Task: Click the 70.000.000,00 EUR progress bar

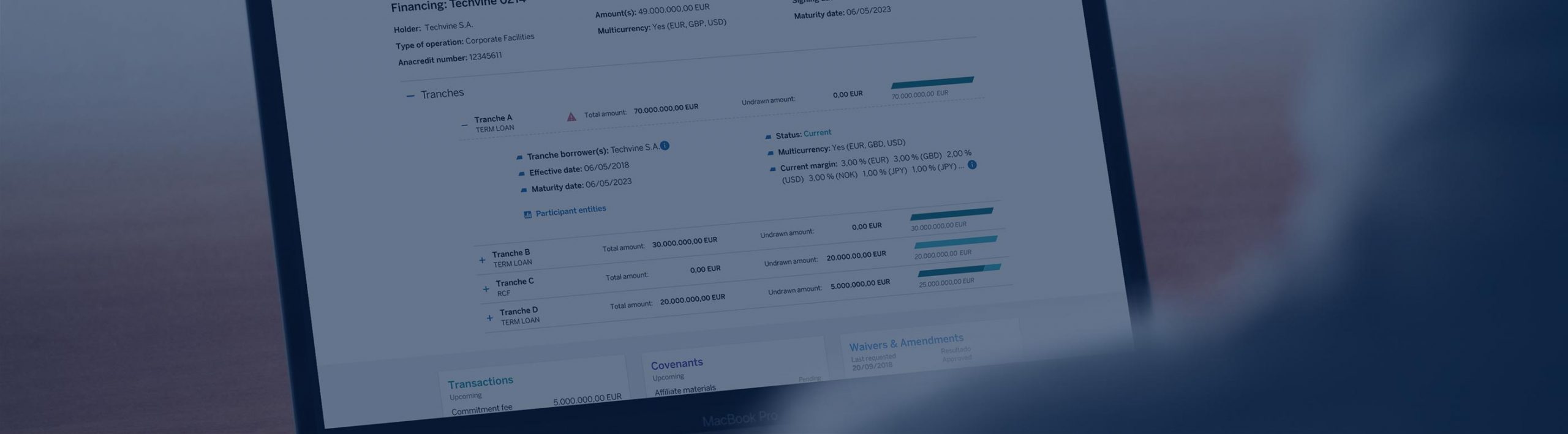Action: click(x=932, y=83)
